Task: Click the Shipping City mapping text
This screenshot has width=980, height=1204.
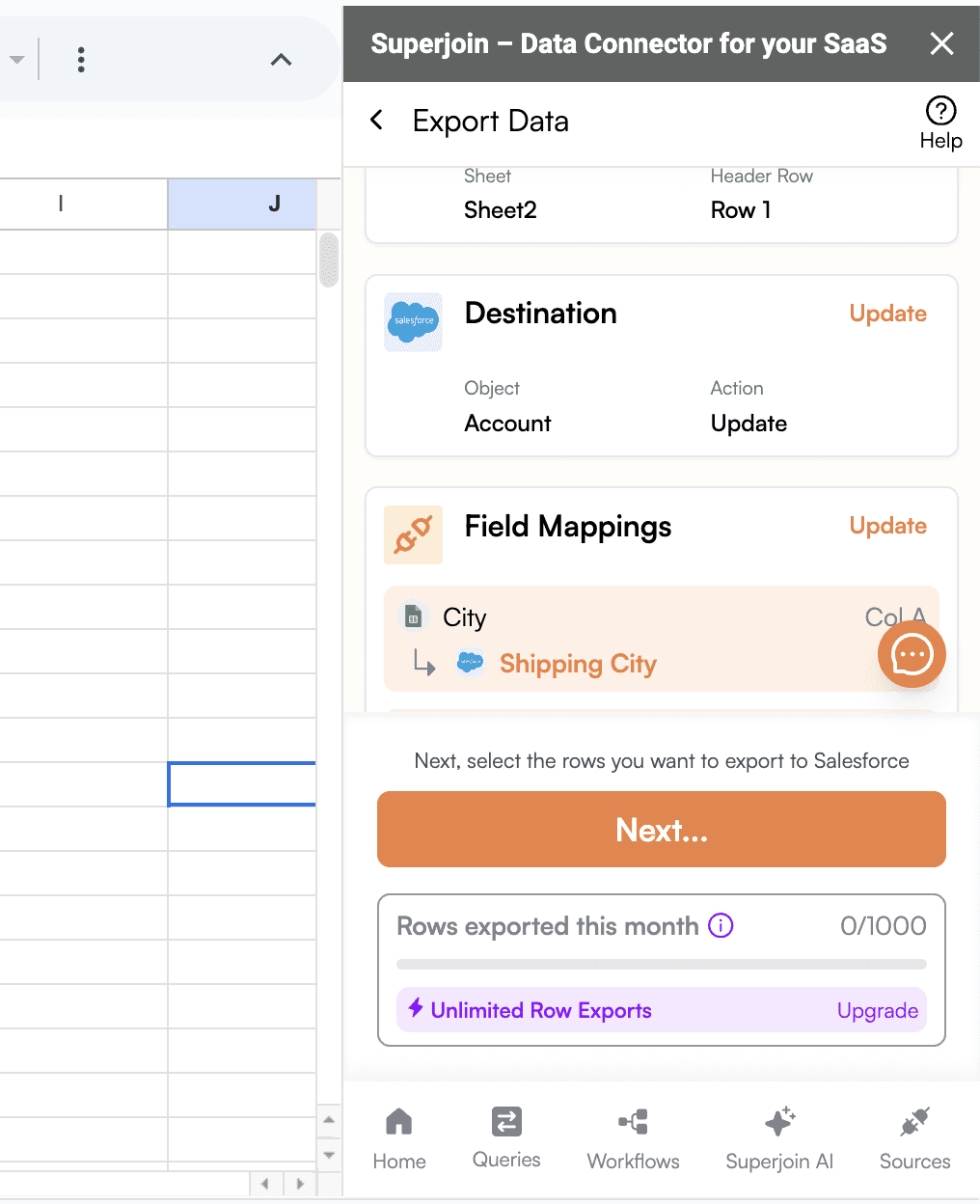Action: [x=578, y=664]
